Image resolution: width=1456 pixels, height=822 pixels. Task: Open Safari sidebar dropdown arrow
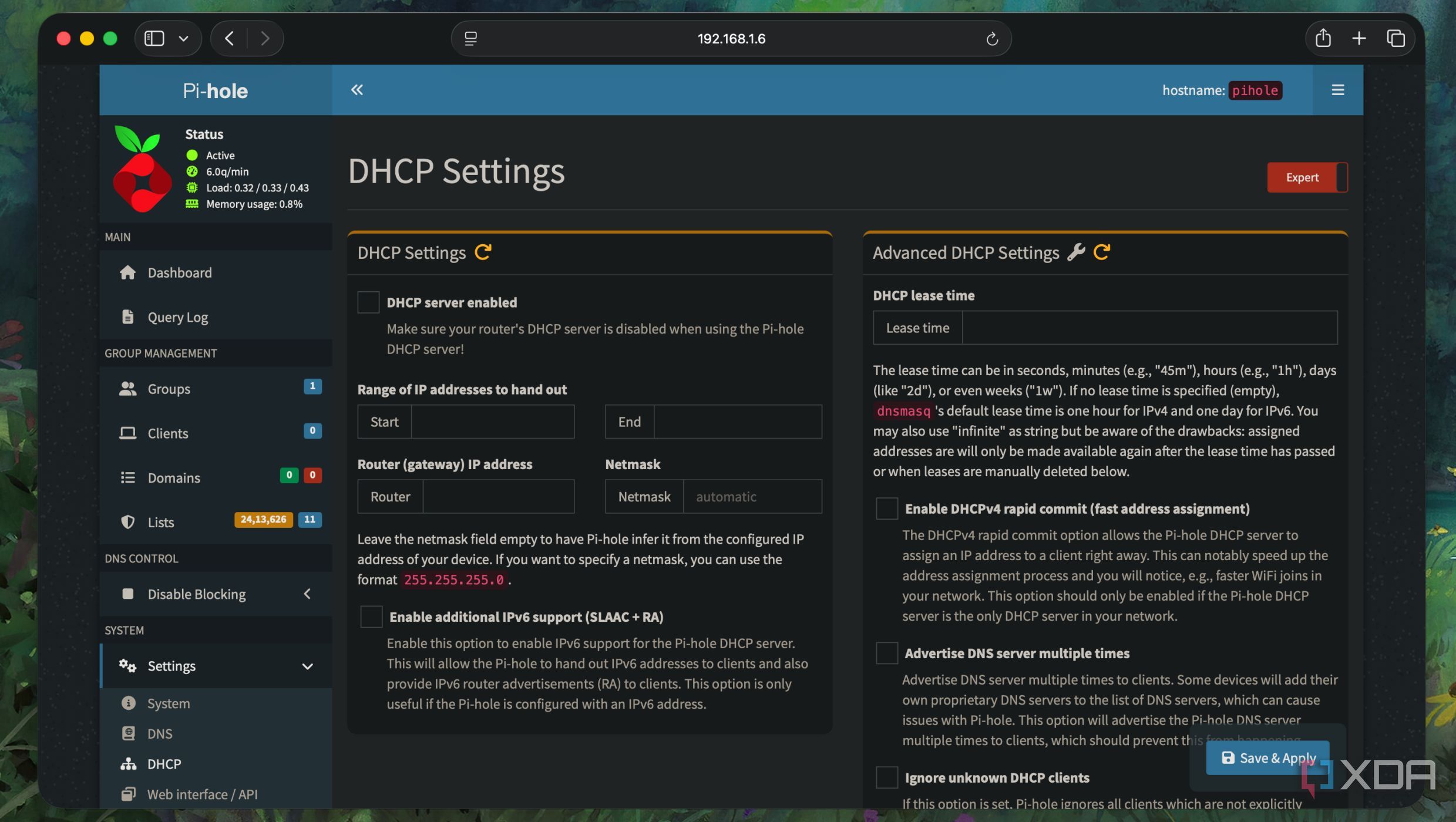(x=183, y=39)
